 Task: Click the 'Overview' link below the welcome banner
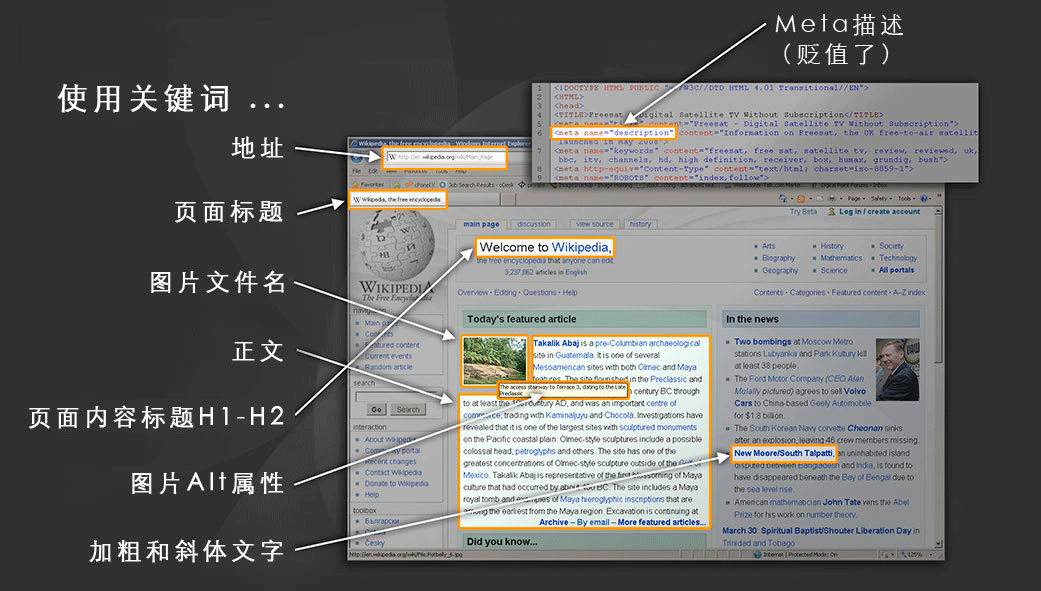473,292
